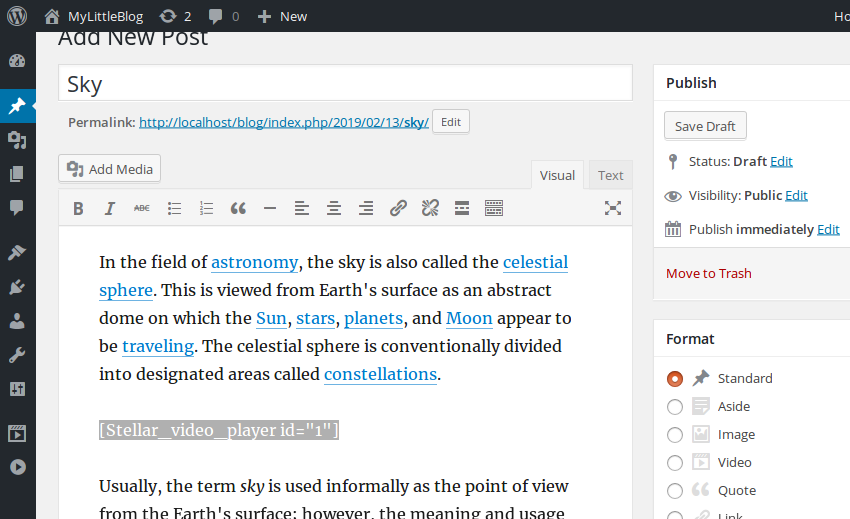Select the Aside post format
850x519 pixels.
[x=674, y=407]
